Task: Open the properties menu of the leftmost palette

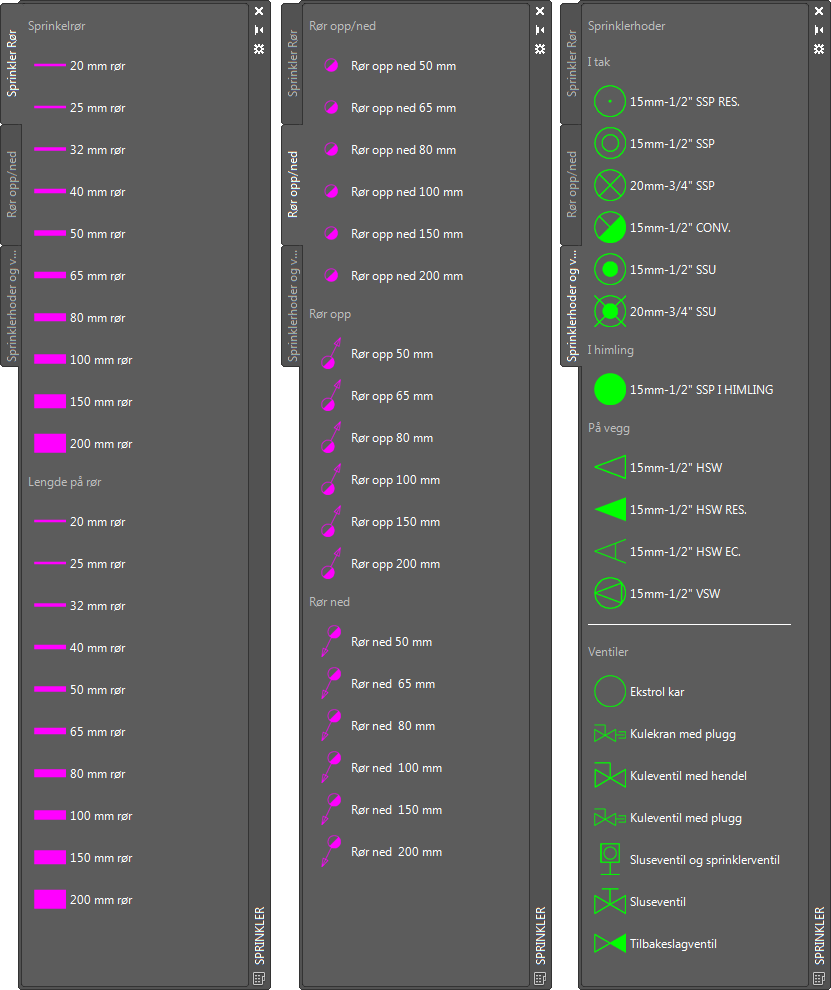Action: pos(259,49)
